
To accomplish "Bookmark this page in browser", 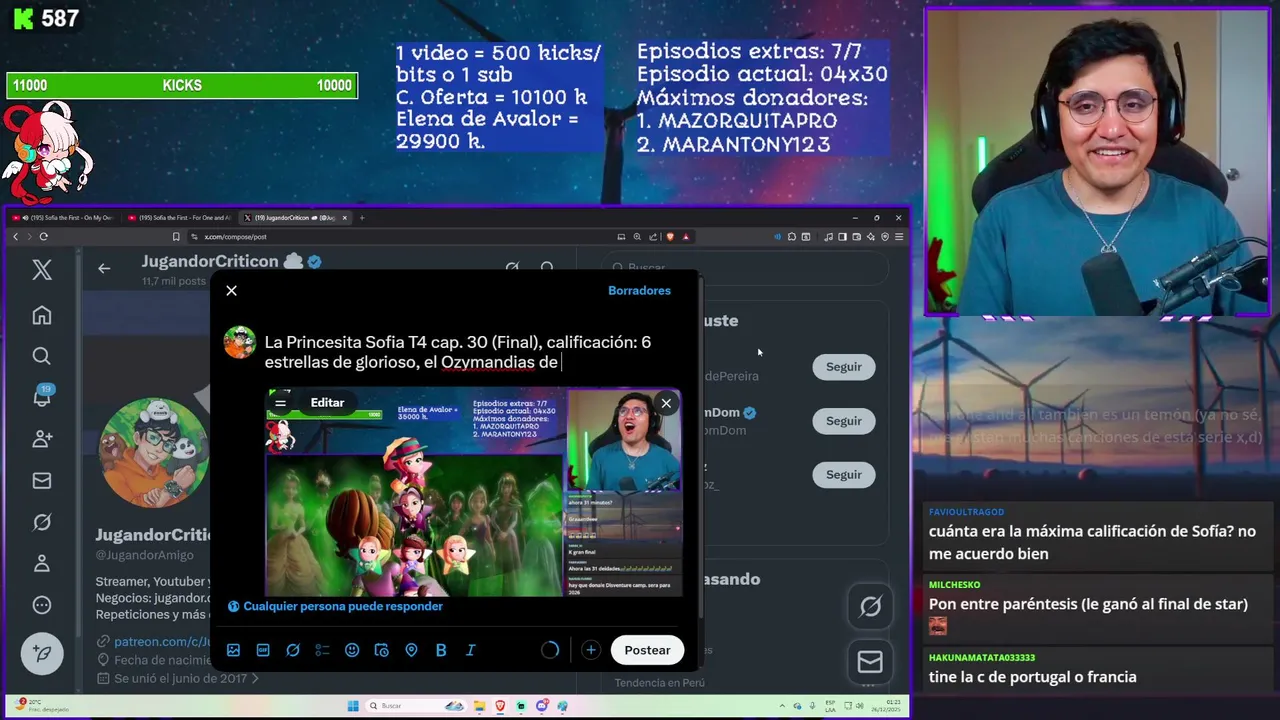I will pos(176,237).
